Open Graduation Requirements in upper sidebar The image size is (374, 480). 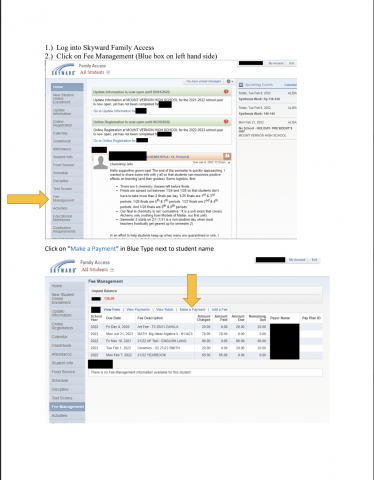click(67, 229)
